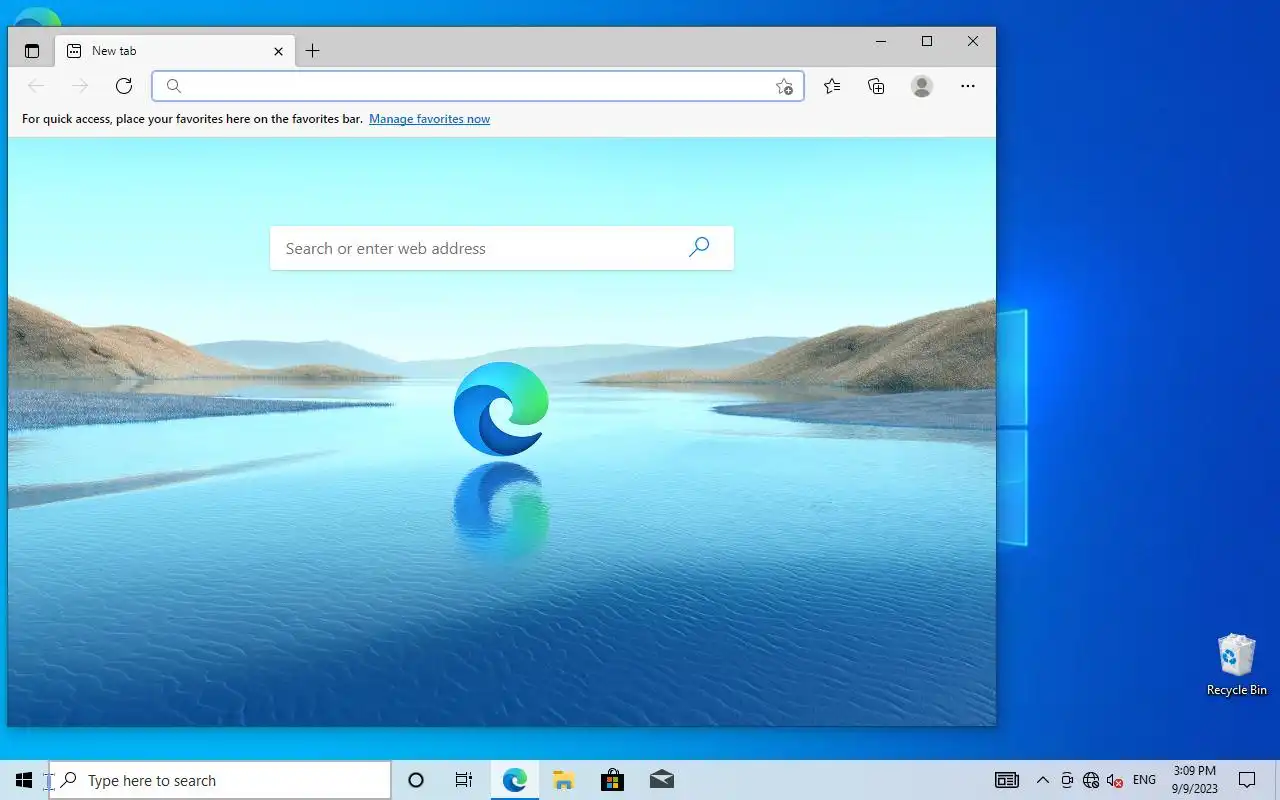Open the Action Center notifications icon
The height and width of the screenshot is (800, 1280).
tap(1247, 780)
